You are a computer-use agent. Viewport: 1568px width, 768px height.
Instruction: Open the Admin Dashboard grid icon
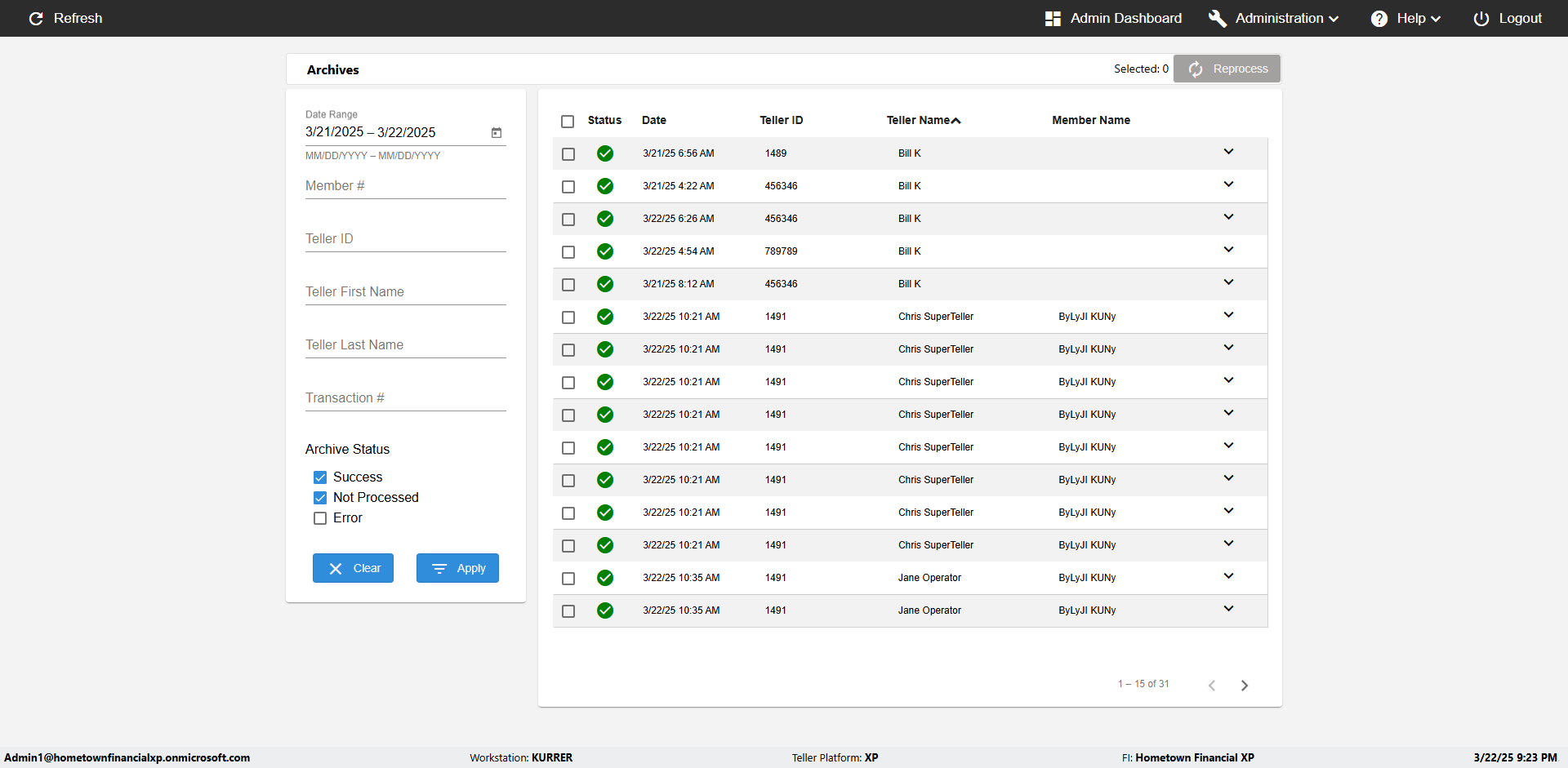pos(1053,18)
